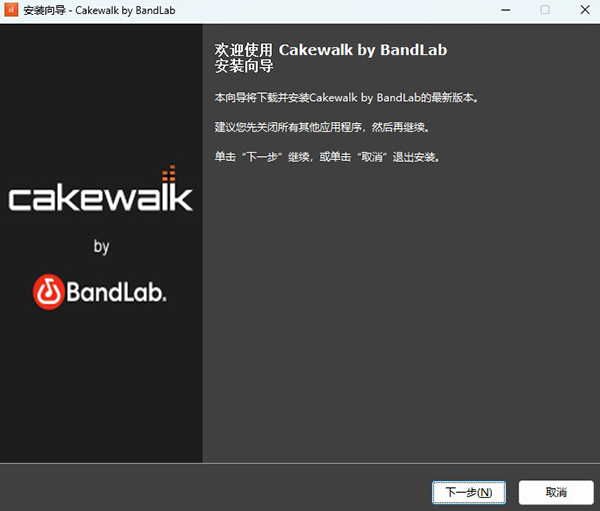
Task: Minimize the installer window
Action: [x=505, y=10]
